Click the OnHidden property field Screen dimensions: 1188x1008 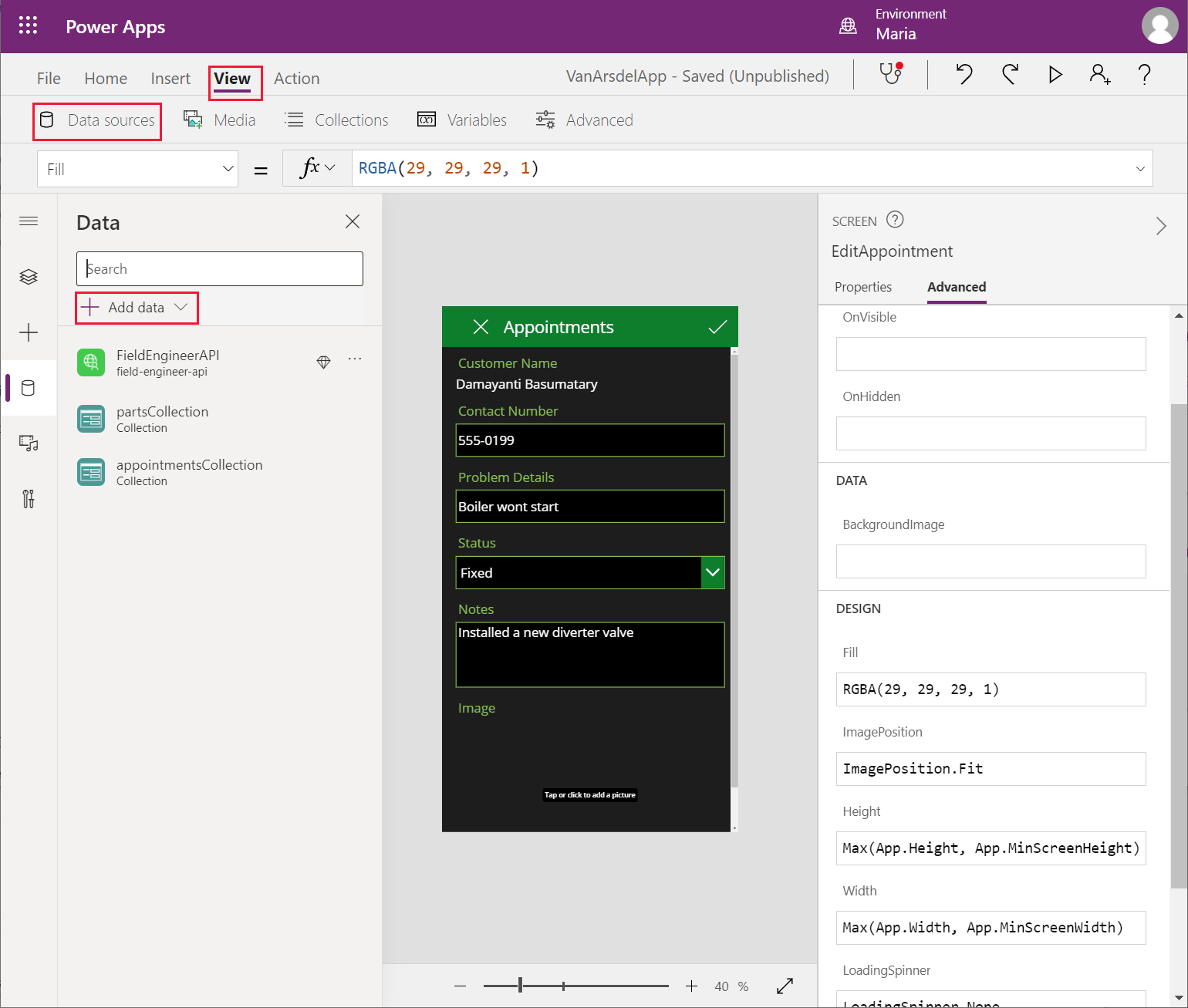[991, 433]
